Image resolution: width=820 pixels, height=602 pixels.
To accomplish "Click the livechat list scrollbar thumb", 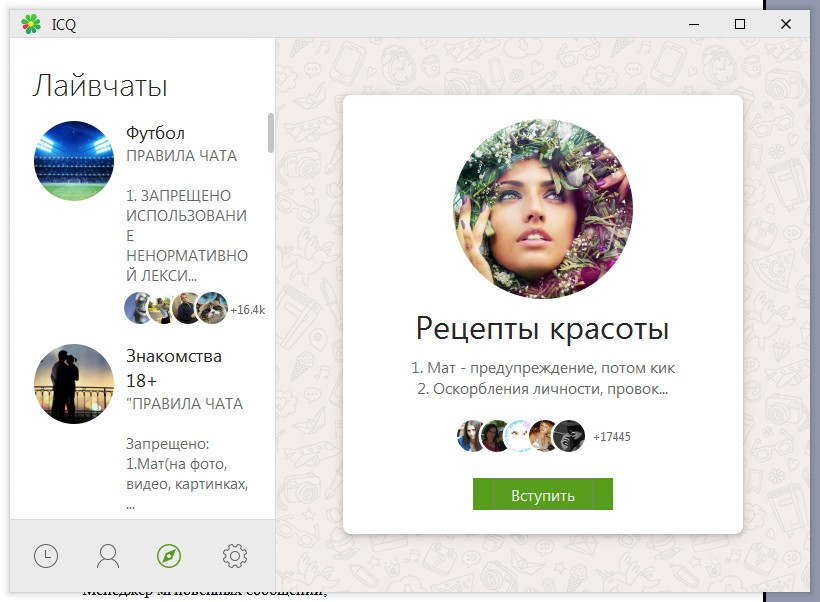I will click(271, 133).
